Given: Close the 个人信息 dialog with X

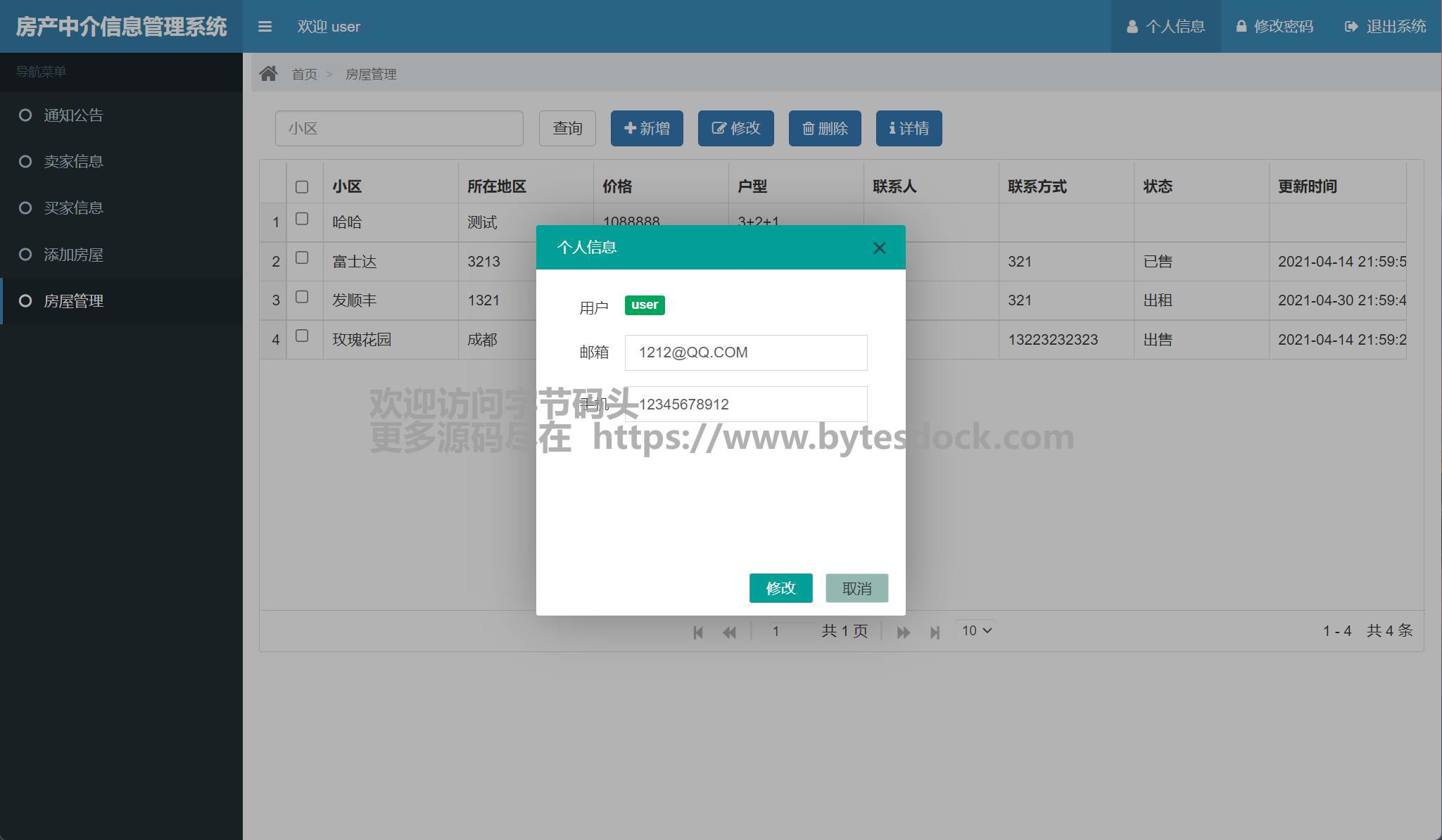Looking at the screenshot, I should [879, 248].
